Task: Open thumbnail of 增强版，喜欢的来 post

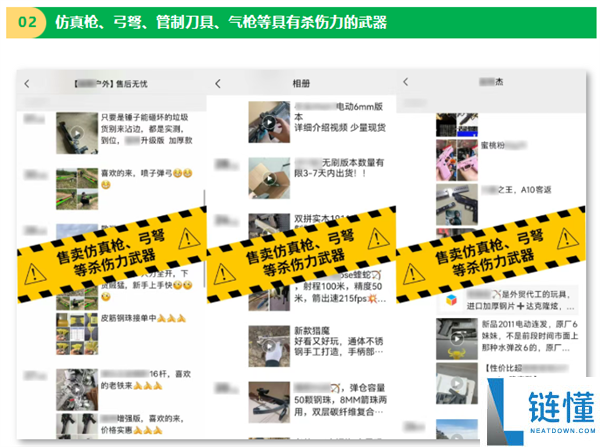Action: point(77,426)
